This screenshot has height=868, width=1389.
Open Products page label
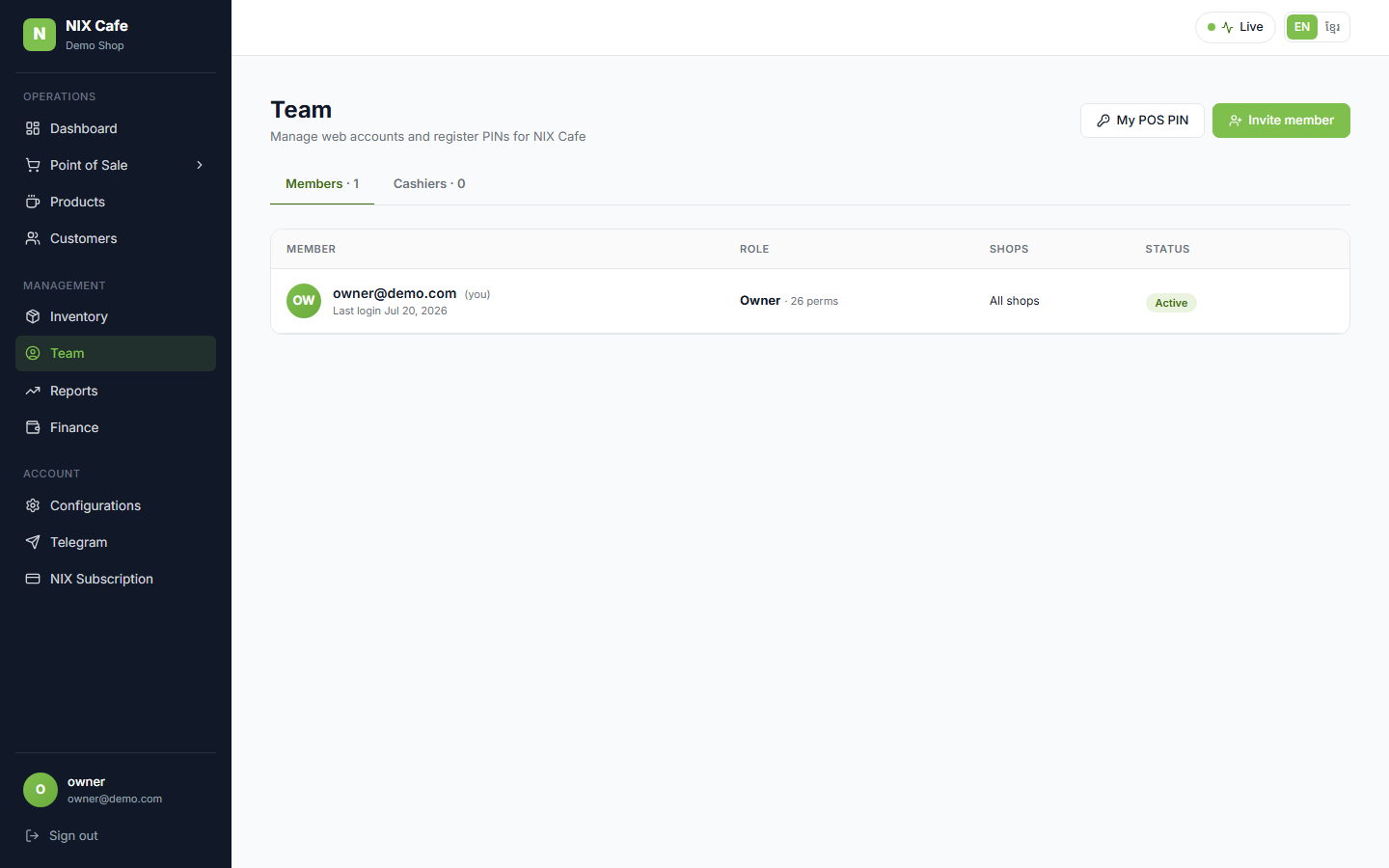77,202
